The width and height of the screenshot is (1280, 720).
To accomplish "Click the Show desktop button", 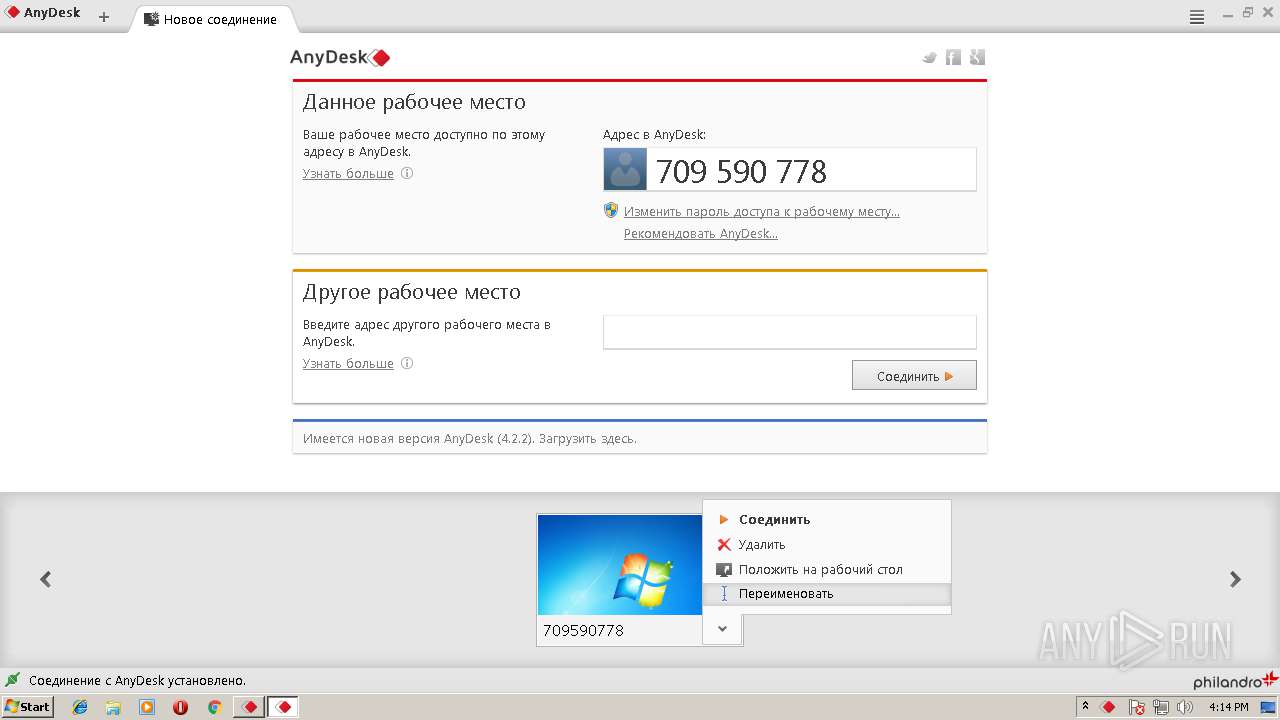I will (1268, 707).
